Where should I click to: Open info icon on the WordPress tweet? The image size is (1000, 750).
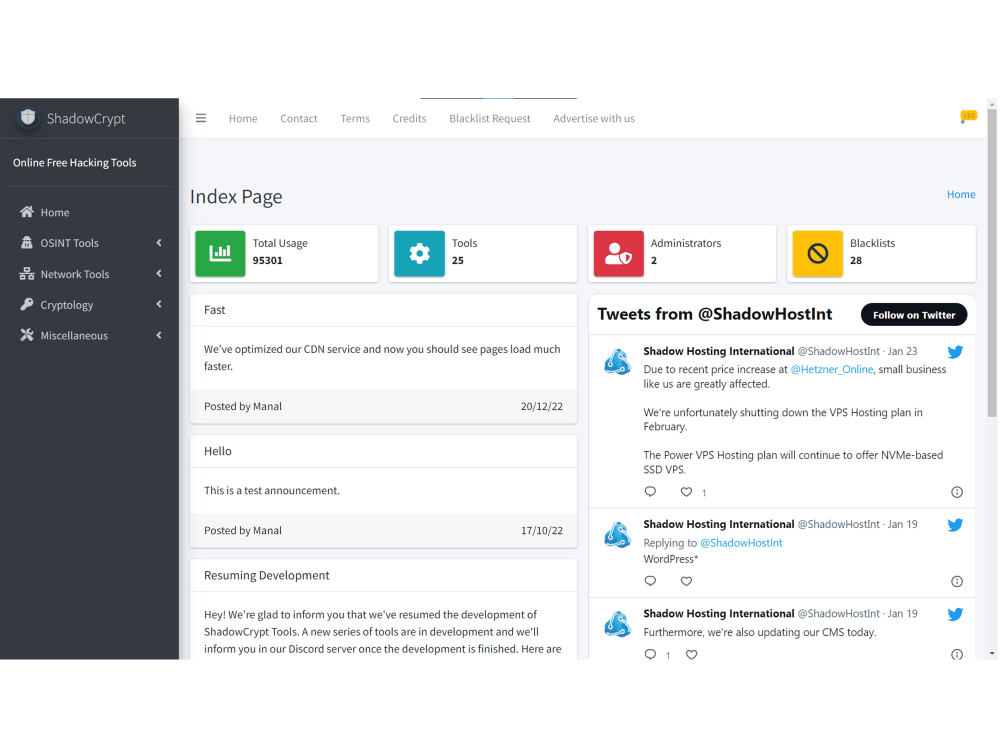pos(957,581)
